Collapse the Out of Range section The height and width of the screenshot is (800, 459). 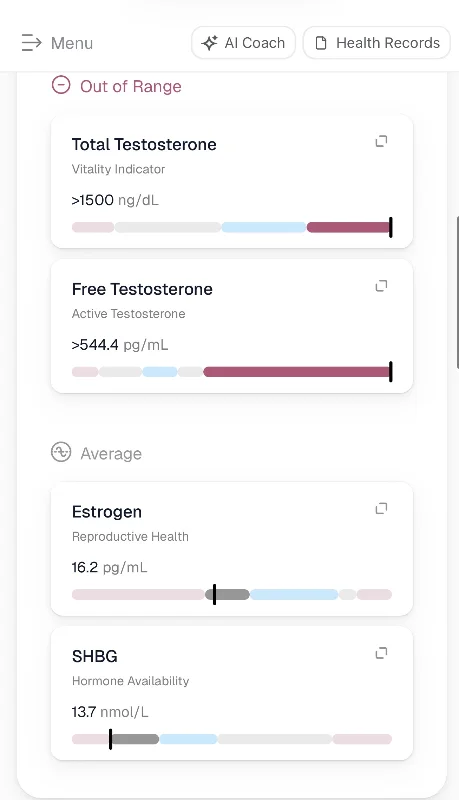pos(116,86)
